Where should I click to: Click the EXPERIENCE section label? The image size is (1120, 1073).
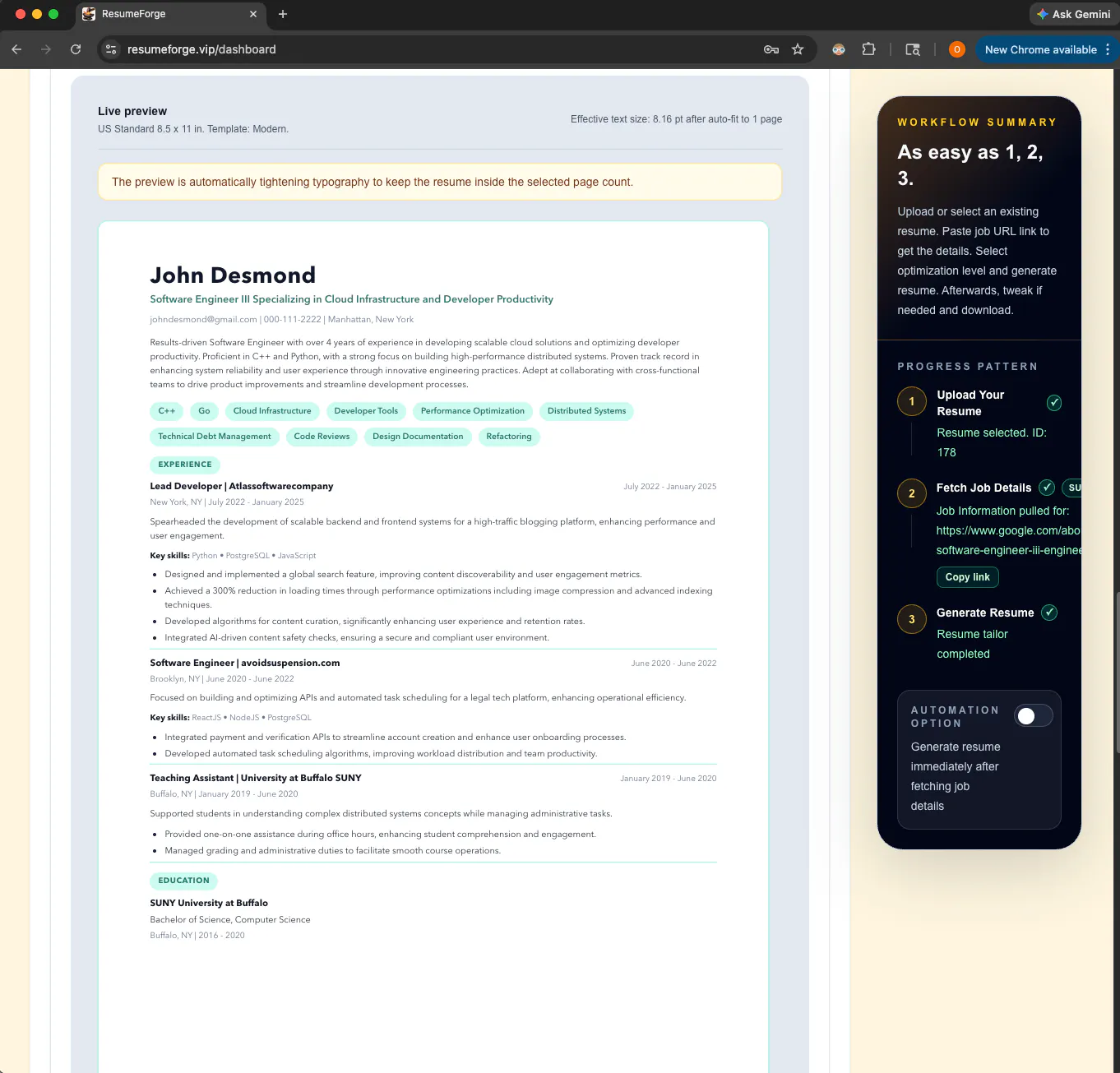click(x=185, y=465)
